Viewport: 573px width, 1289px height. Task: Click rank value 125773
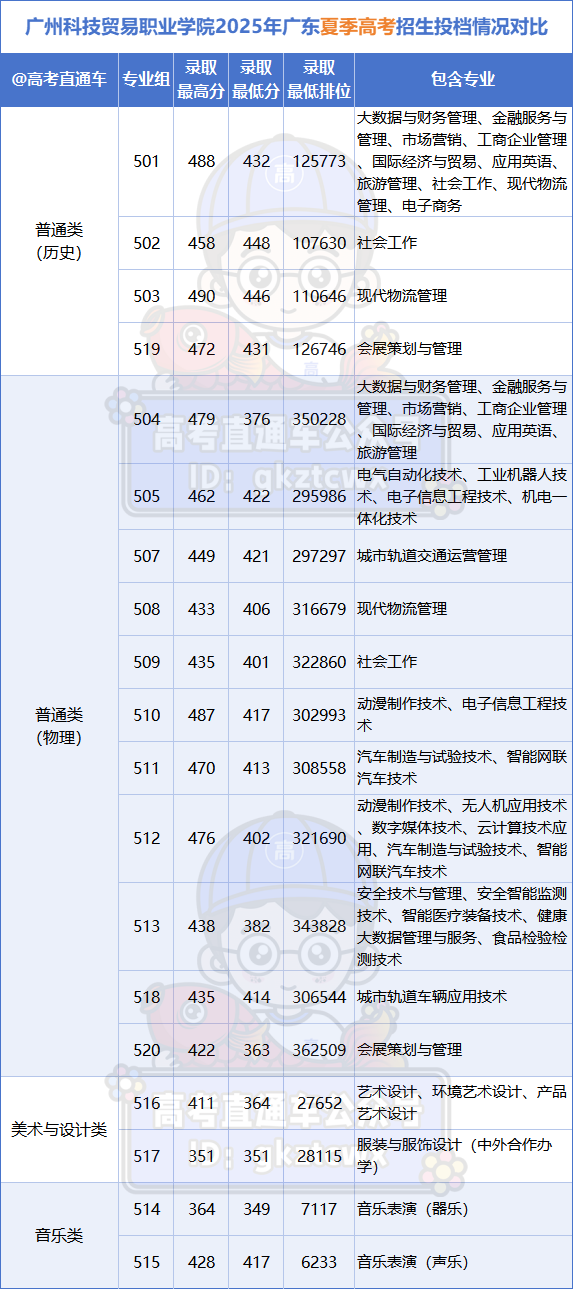(319, 161)
